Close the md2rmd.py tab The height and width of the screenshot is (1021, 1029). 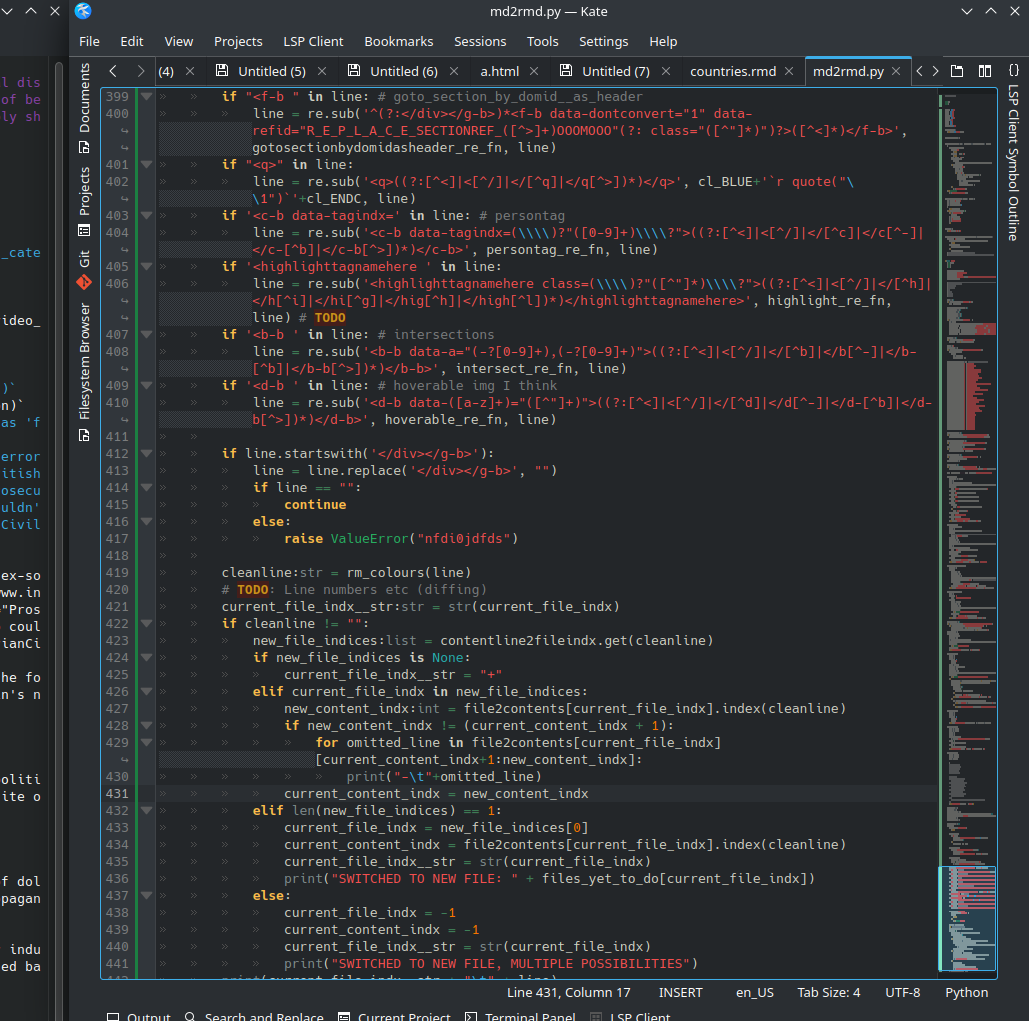[x=897, y=71]
